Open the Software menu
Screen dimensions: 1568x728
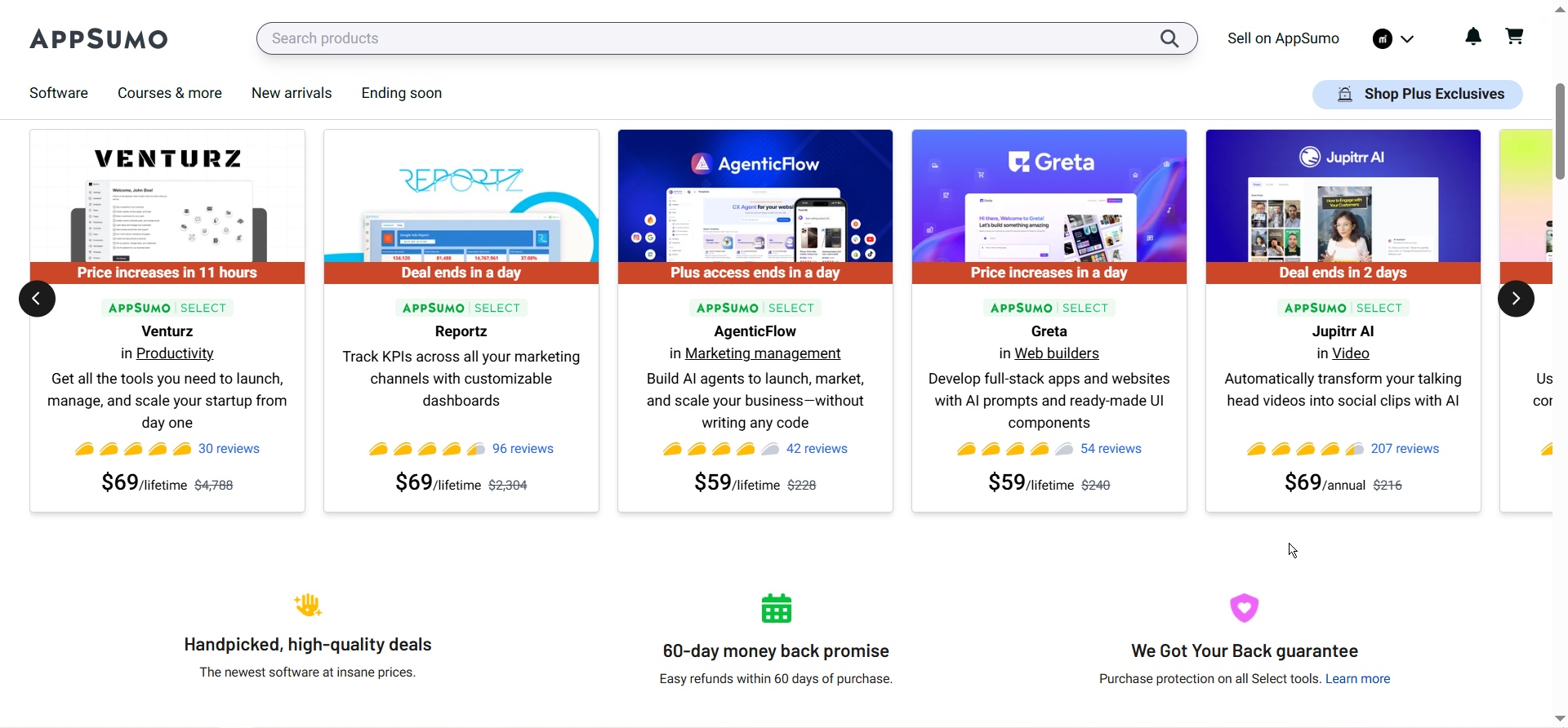[x=59, y=93]
